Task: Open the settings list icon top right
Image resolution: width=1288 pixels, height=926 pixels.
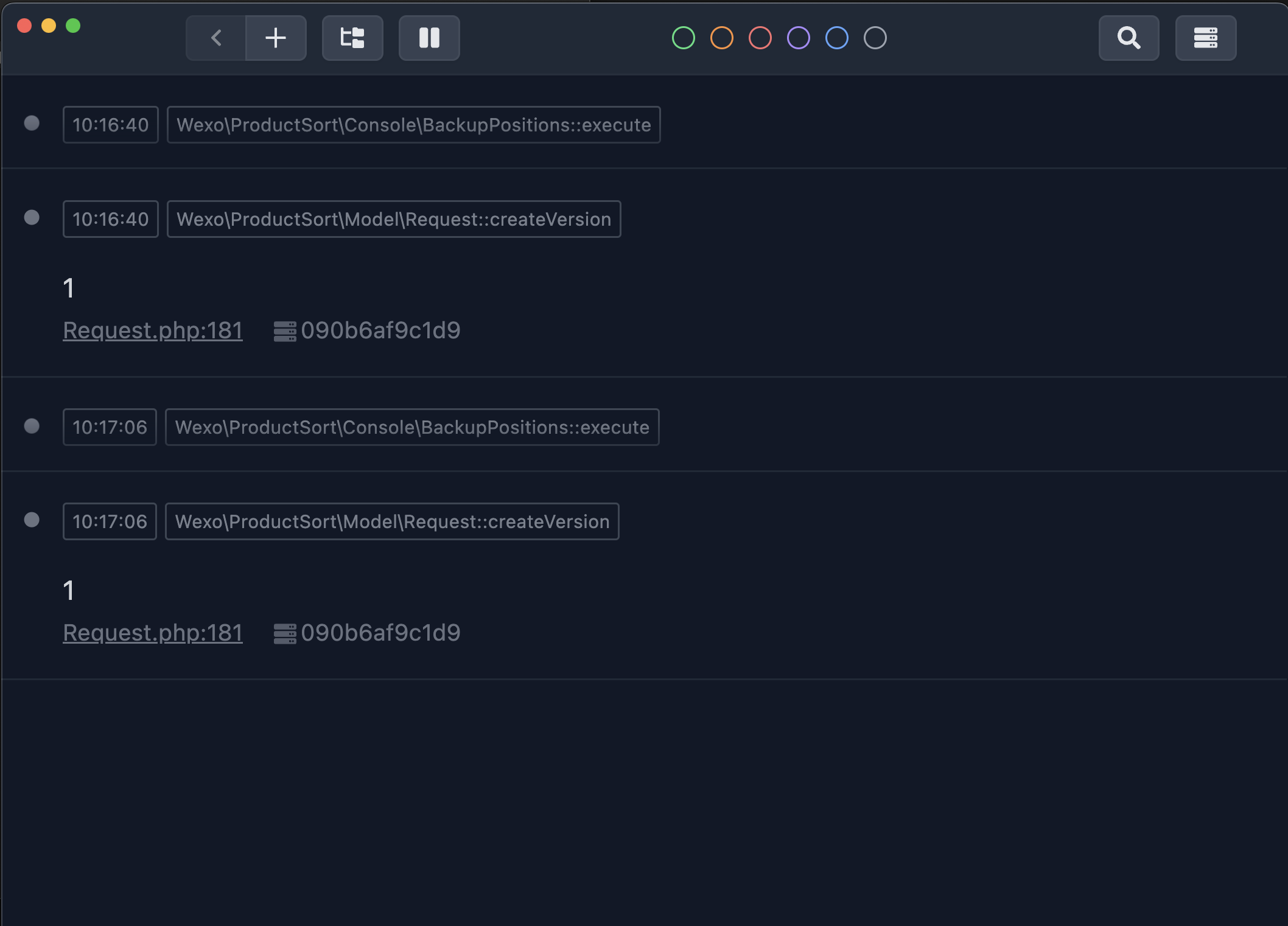Action: pos(1205,38)
